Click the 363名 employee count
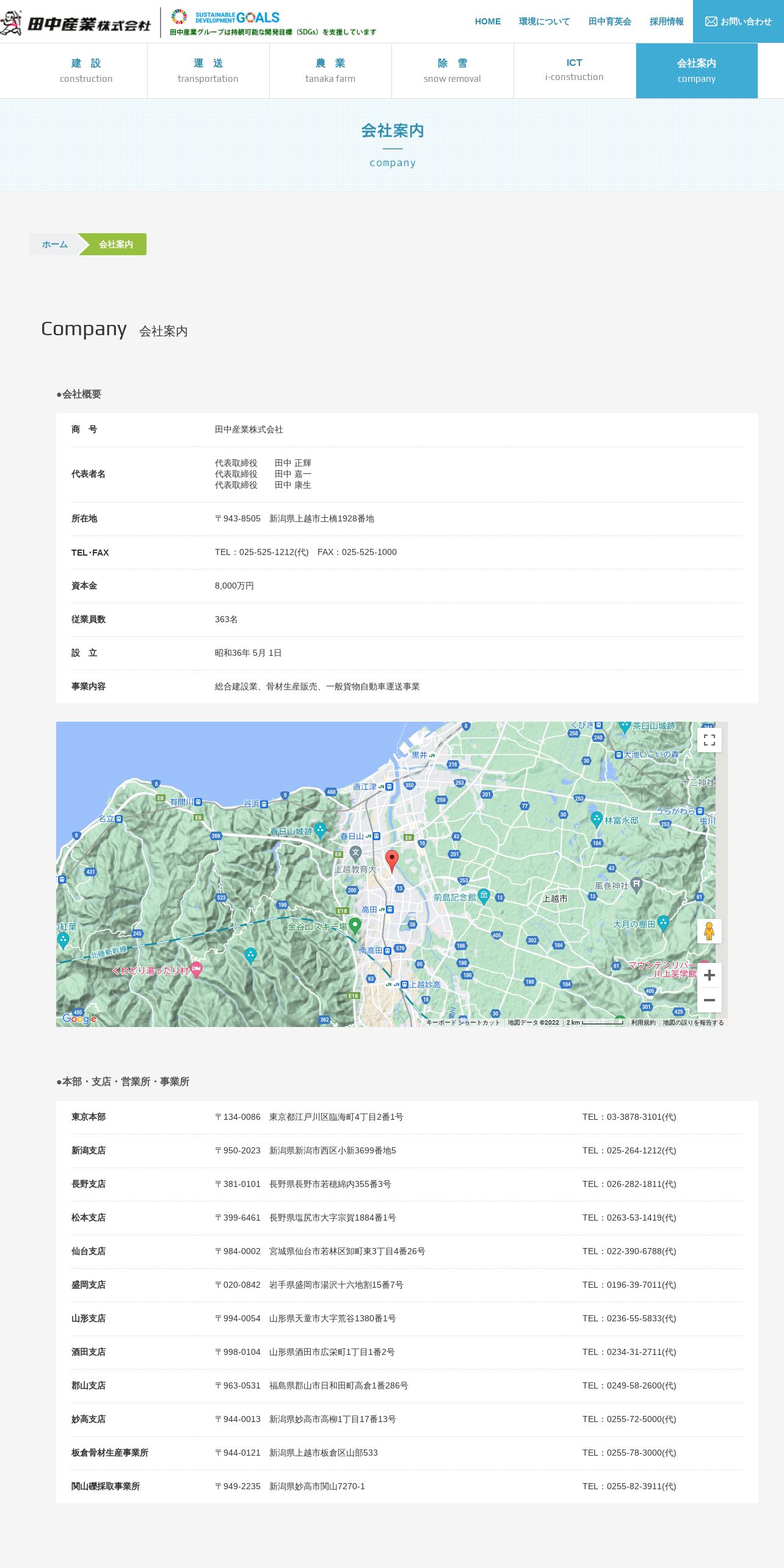This screenshot has height=1568, width=784. tap(227, 619)
